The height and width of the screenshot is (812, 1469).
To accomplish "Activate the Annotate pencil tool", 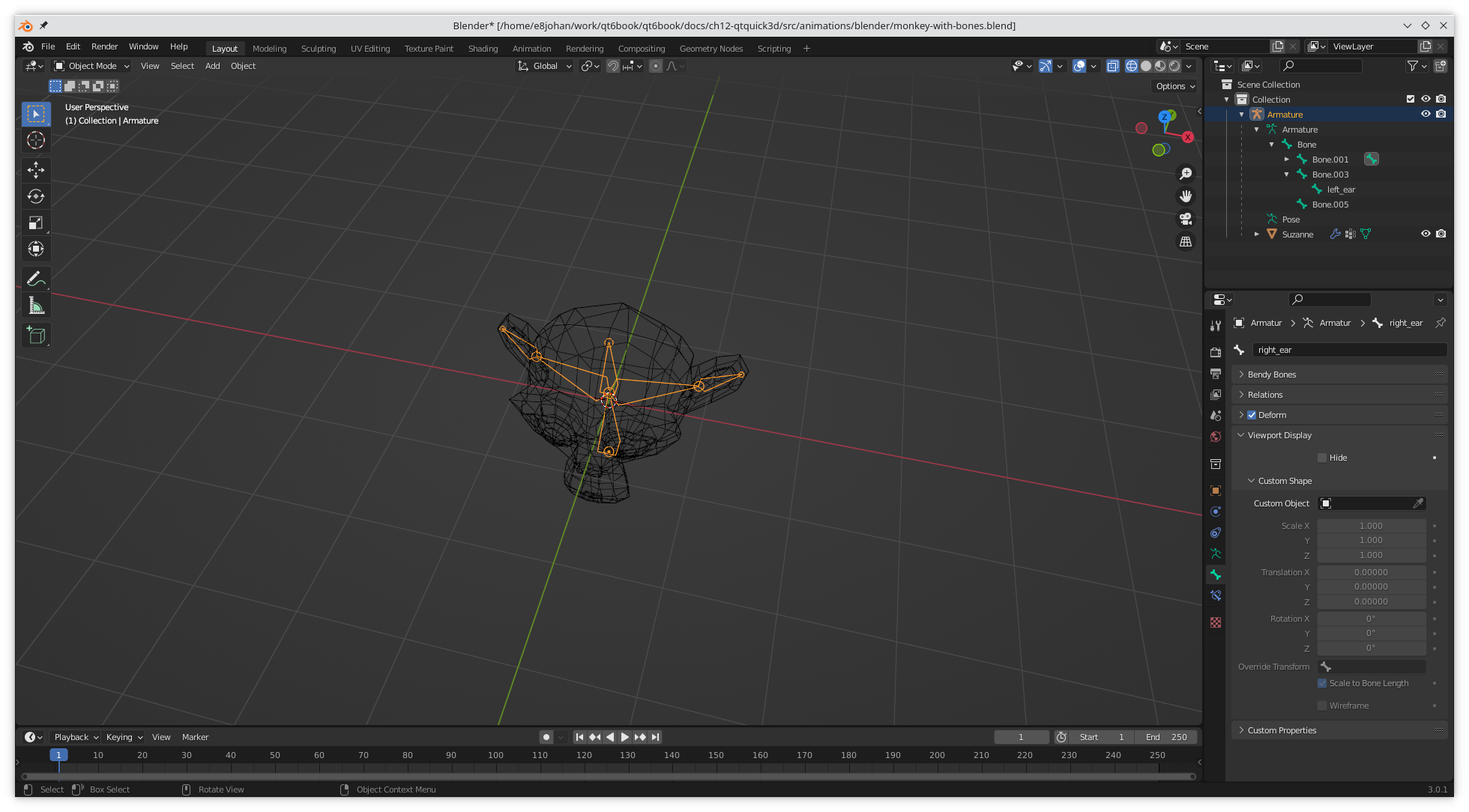I will pos(34,279).
